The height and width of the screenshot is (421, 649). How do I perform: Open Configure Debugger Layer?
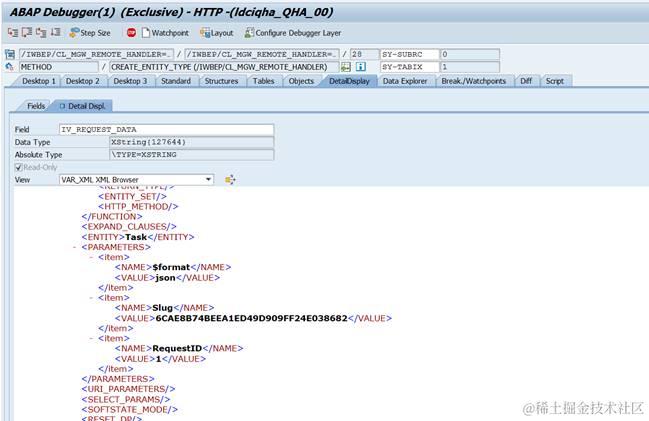[x=293, y=33]
